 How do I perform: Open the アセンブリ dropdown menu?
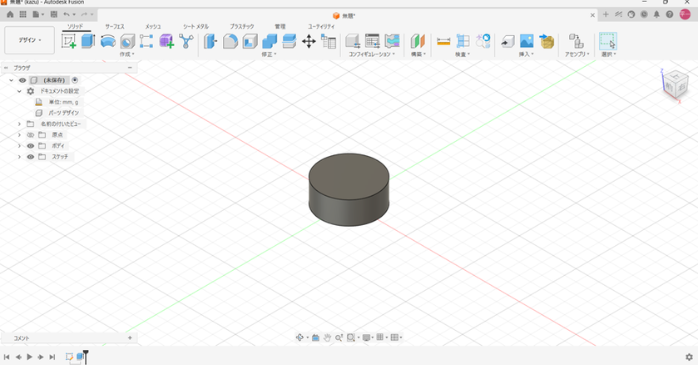577,54
